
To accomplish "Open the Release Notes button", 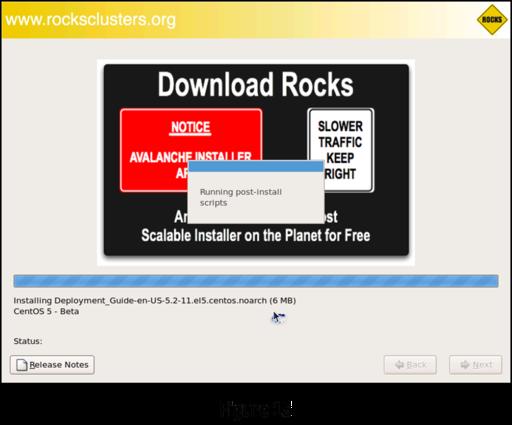I will click(52, 365).
